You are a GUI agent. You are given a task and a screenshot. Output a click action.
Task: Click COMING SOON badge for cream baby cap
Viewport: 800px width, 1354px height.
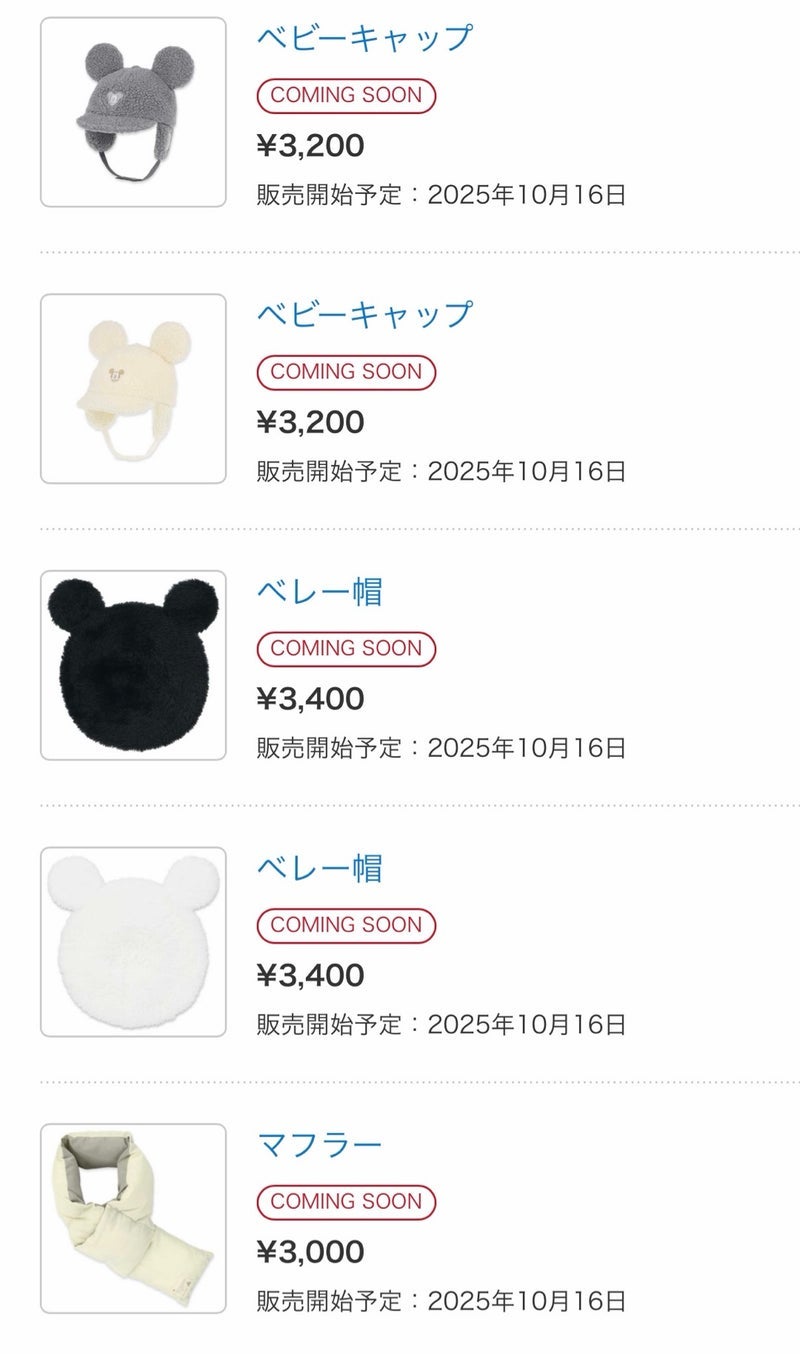pos(346,371)
